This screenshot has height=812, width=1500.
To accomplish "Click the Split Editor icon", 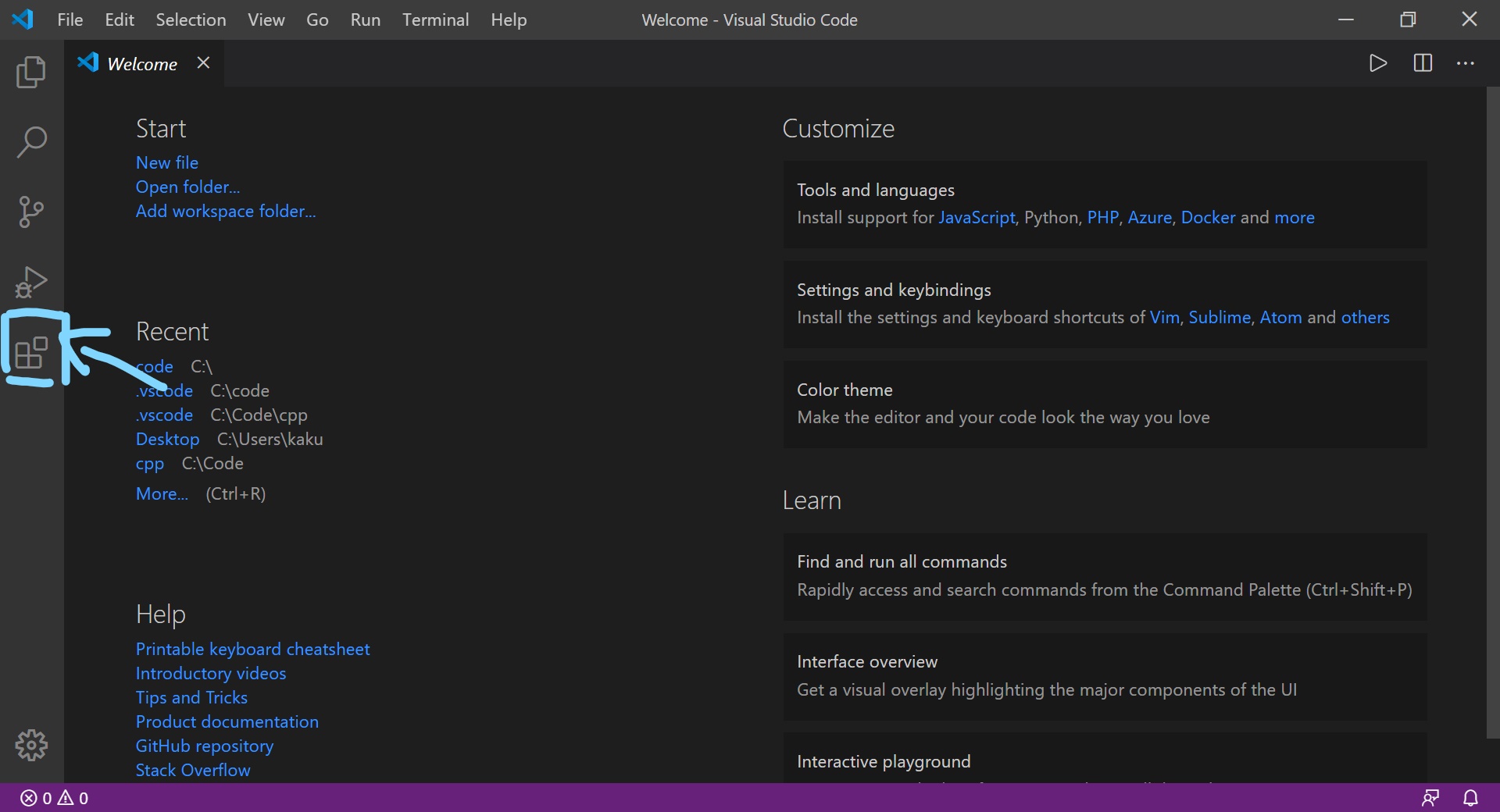I will [1423, 63].
